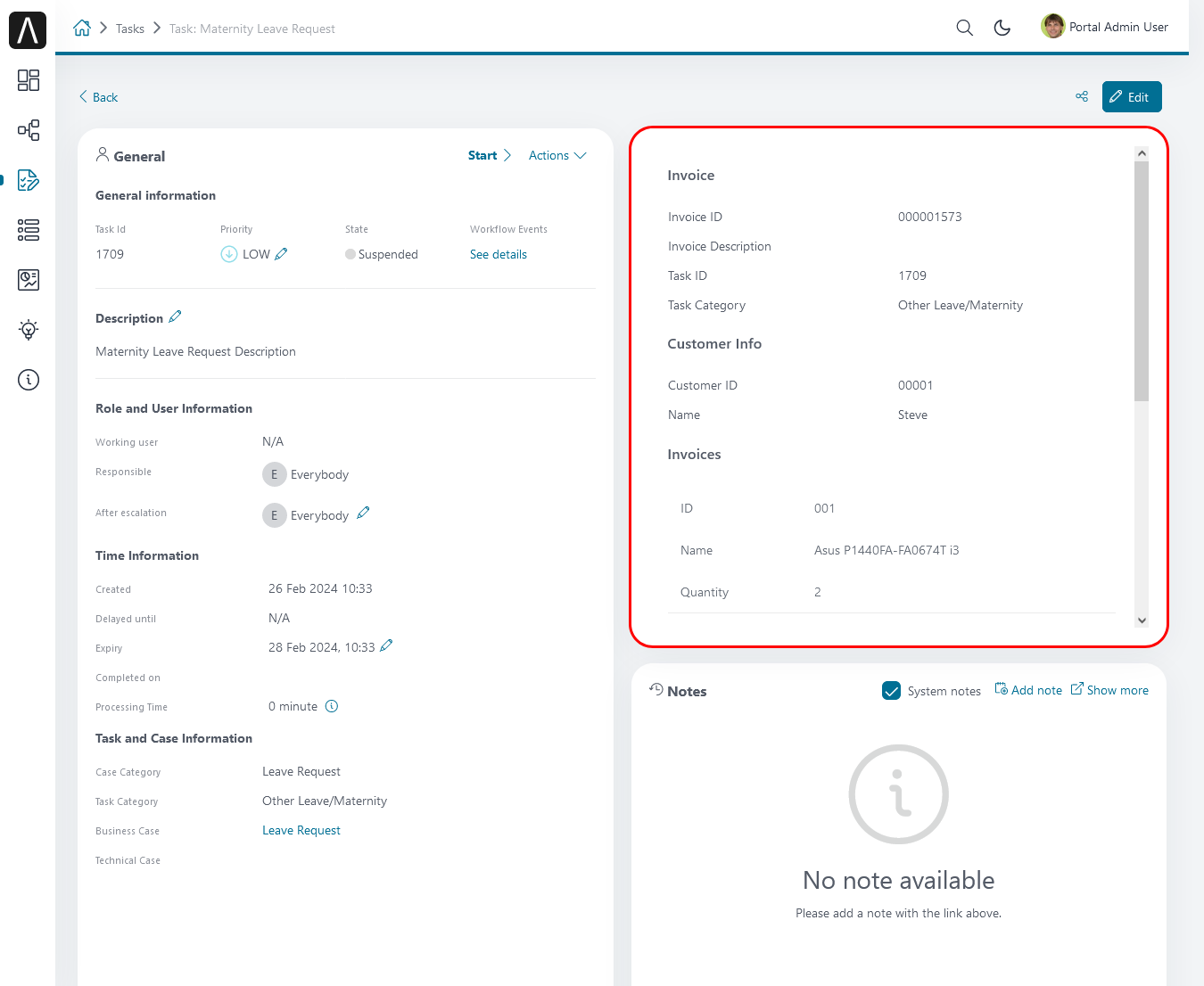Click Add note link
Screen dimensions: 1204x986
click(x=1028, y=690)
